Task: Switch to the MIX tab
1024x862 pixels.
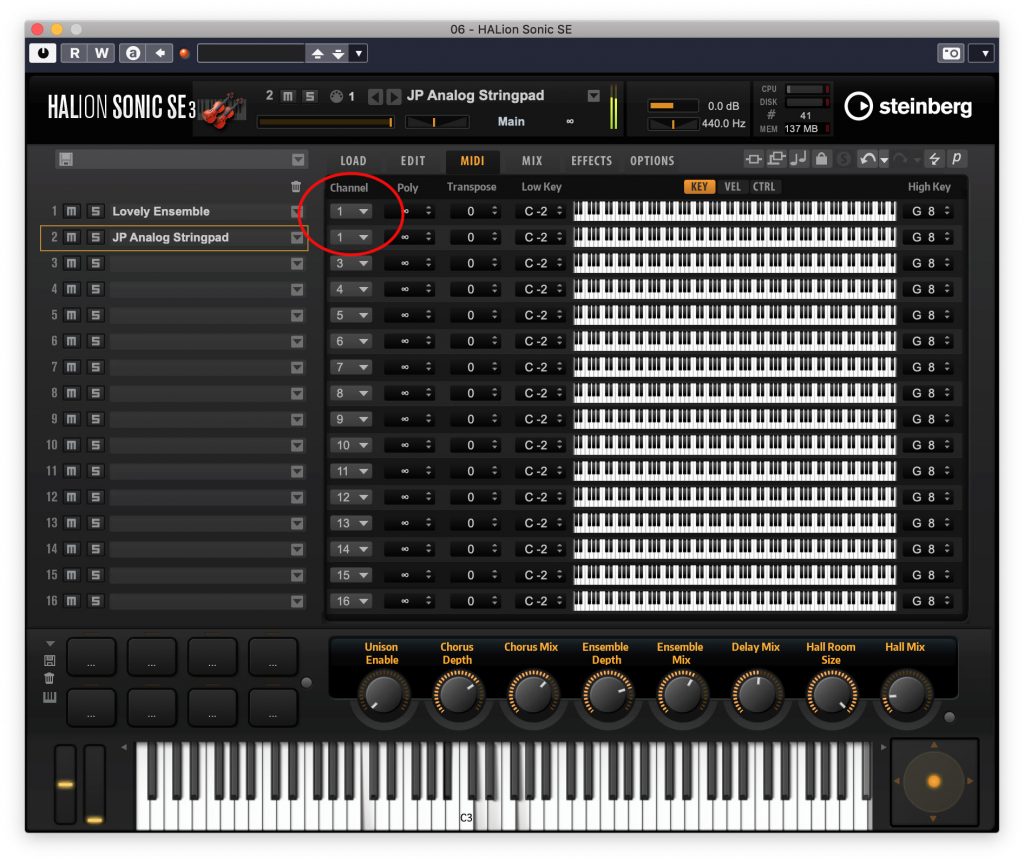Action: [x=531, y=160]
